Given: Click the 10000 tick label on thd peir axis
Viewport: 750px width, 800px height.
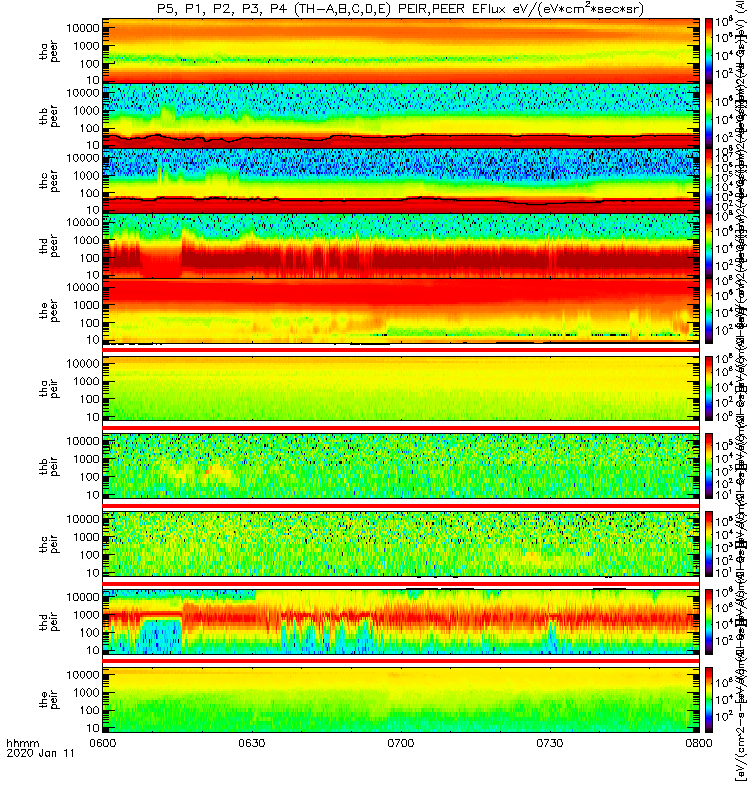Looking at the screenshot, I should tap(83, 596).
